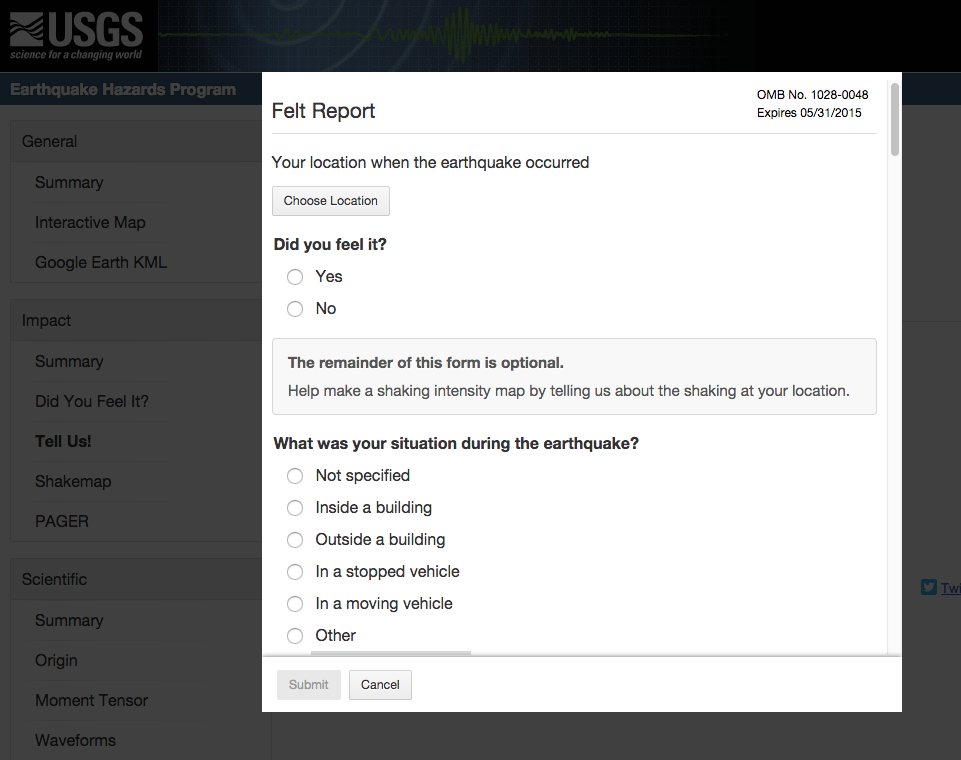Choose the Inside a building option
Viewport: 961px width, 760px height.
(x=295, y=508)
